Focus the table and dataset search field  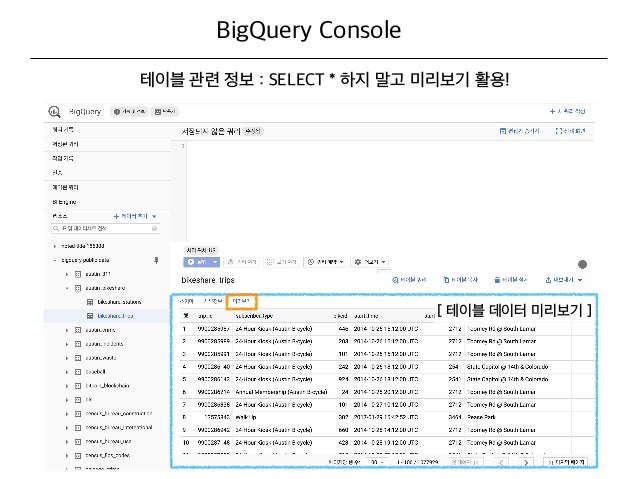[105, 229]
